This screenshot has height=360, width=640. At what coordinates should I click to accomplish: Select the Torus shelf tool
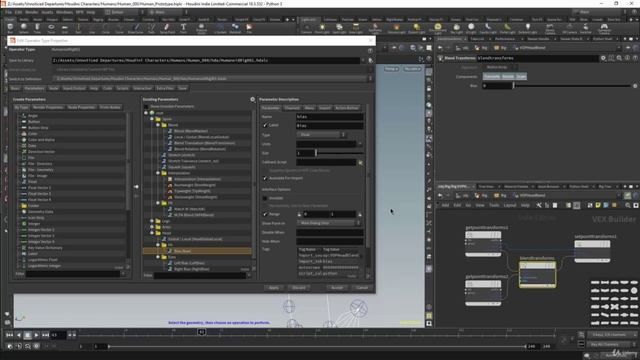pos(51,28)
